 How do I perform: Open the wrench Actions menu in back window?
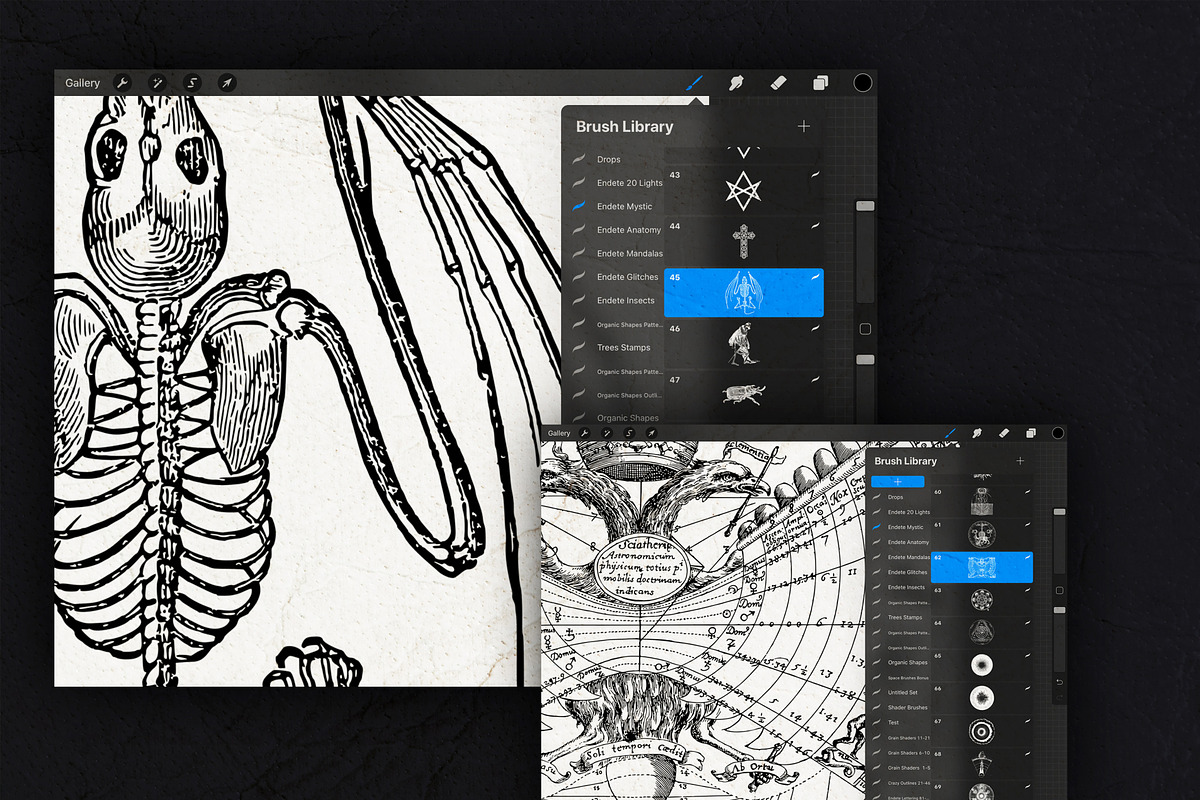(122, 83)
